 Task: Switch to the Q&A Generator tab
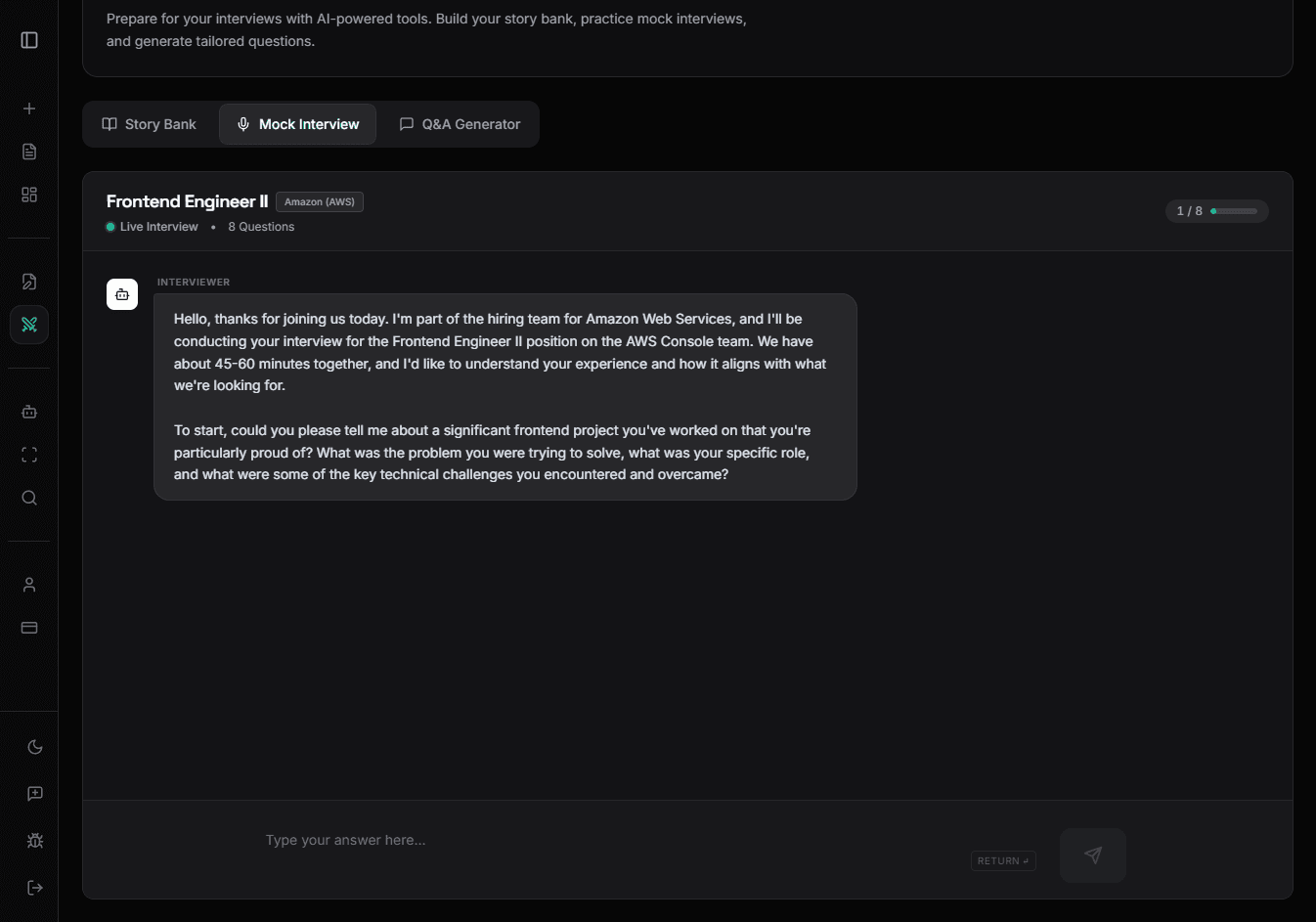(460, 124)
